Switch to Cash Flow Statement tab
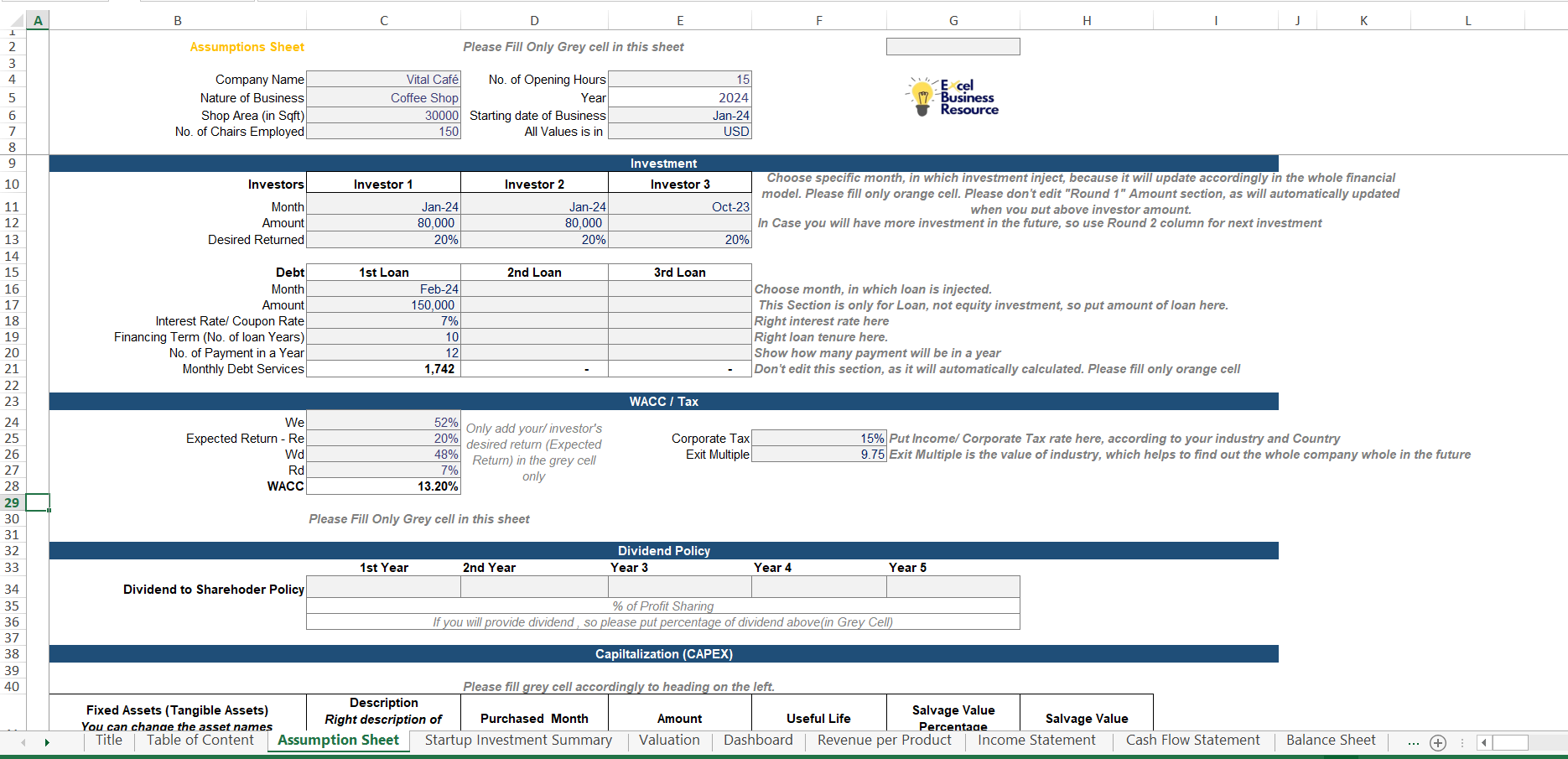 (x=1192, y=741)
